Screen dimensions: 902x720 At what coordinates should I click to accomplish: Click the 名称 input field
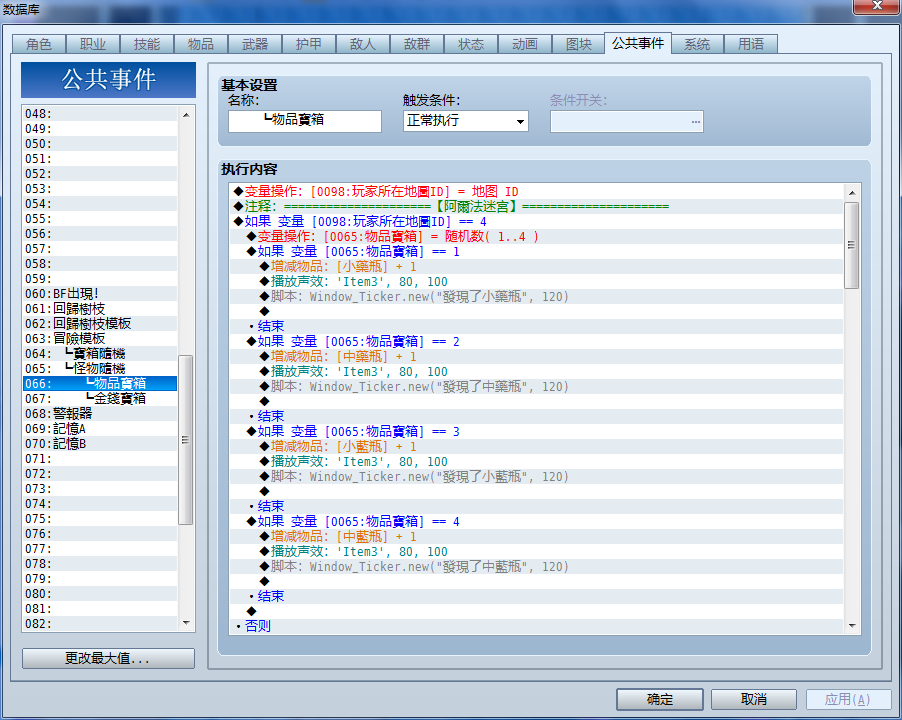tap(305, 121)
